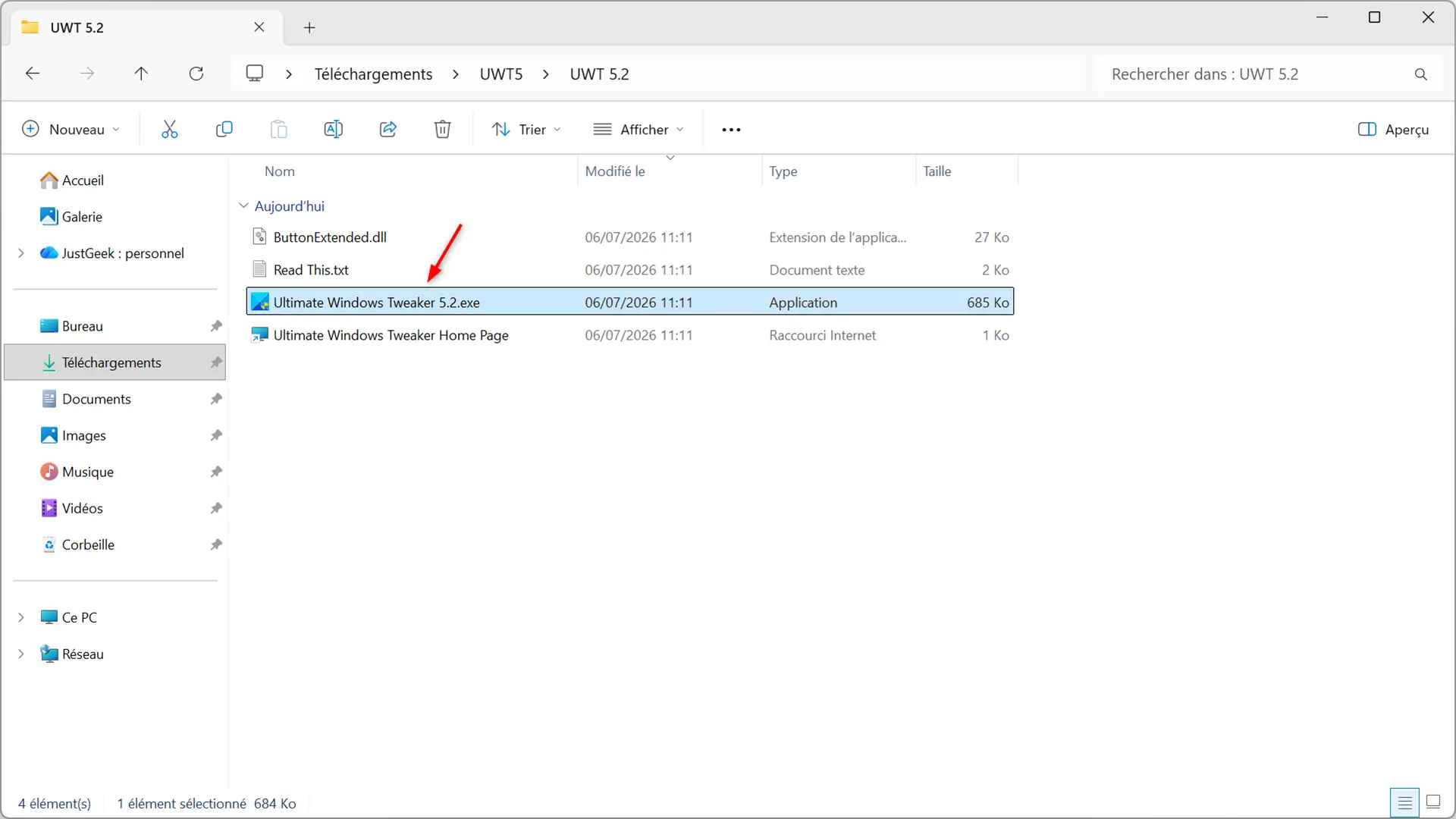
Task: Refresh the current folder
Action: 196,74
